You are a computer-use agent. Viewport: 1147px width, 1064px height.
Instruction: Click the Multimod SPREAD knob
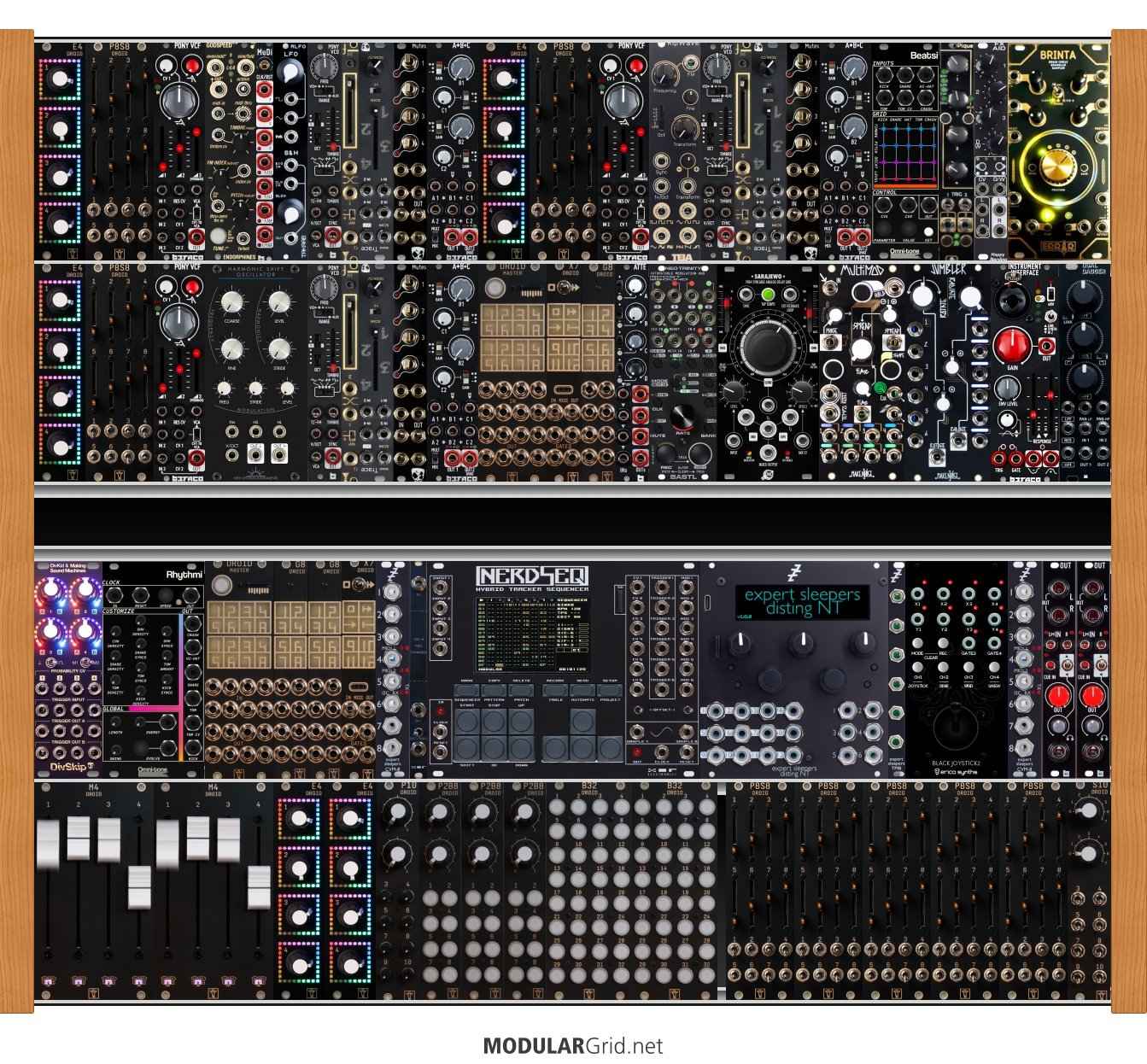click(x=862, y=350)
